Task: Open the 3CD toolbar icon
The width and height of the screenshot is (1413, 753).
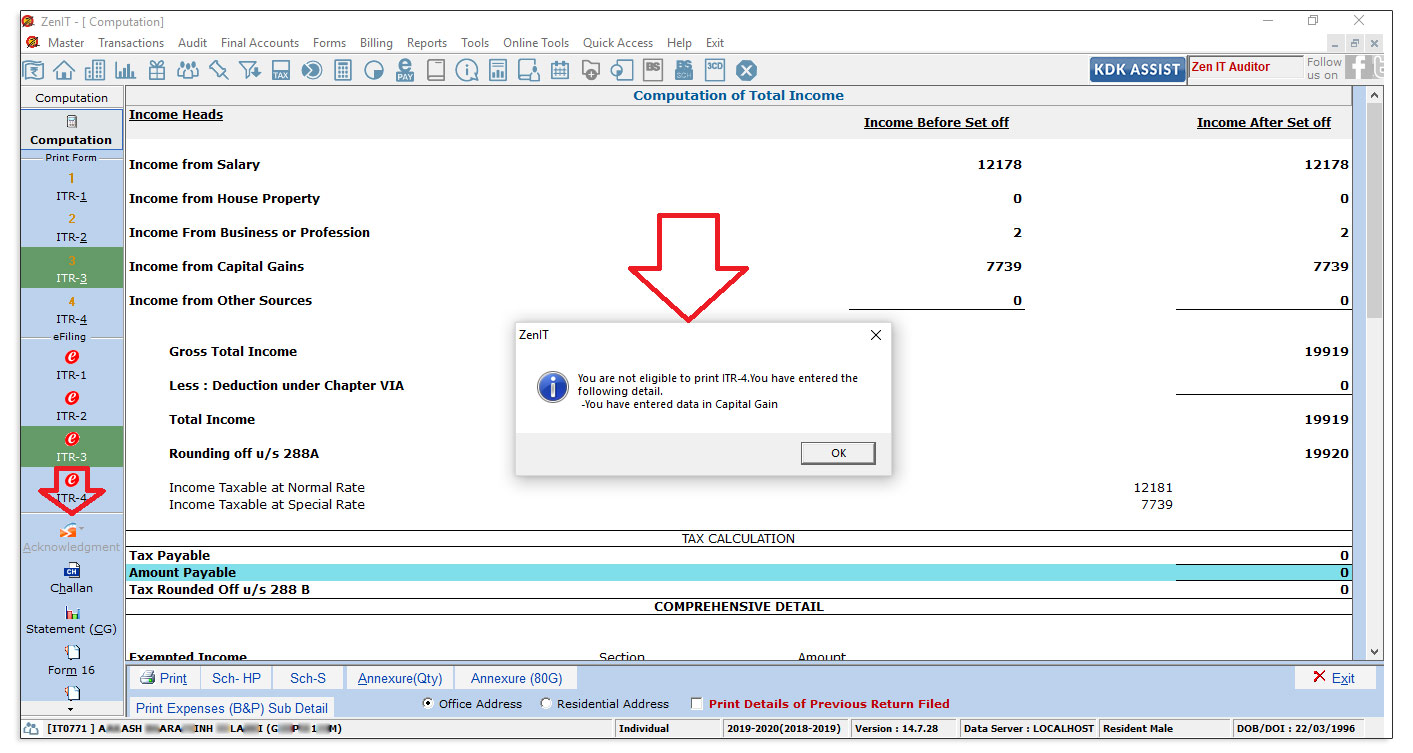Action: pos(715,69)
